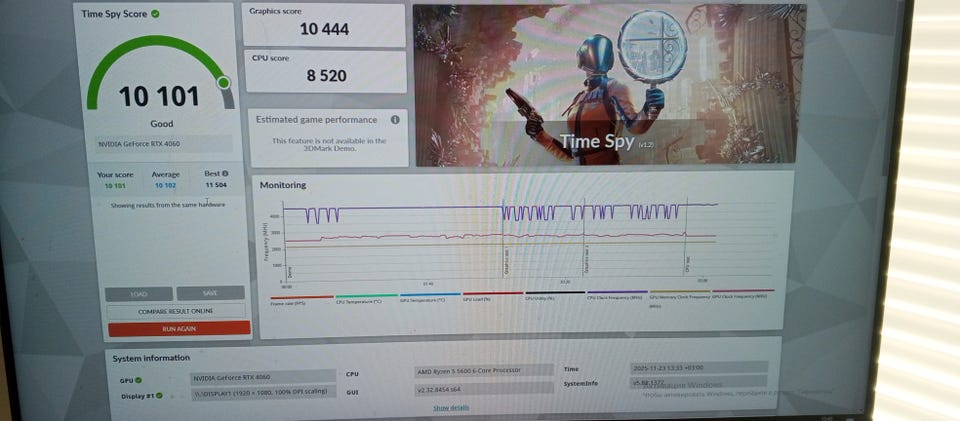Viewport: 960px width, 421px height.
Task: Click the SystemInfo version field
Action: [x=699, y=382]
